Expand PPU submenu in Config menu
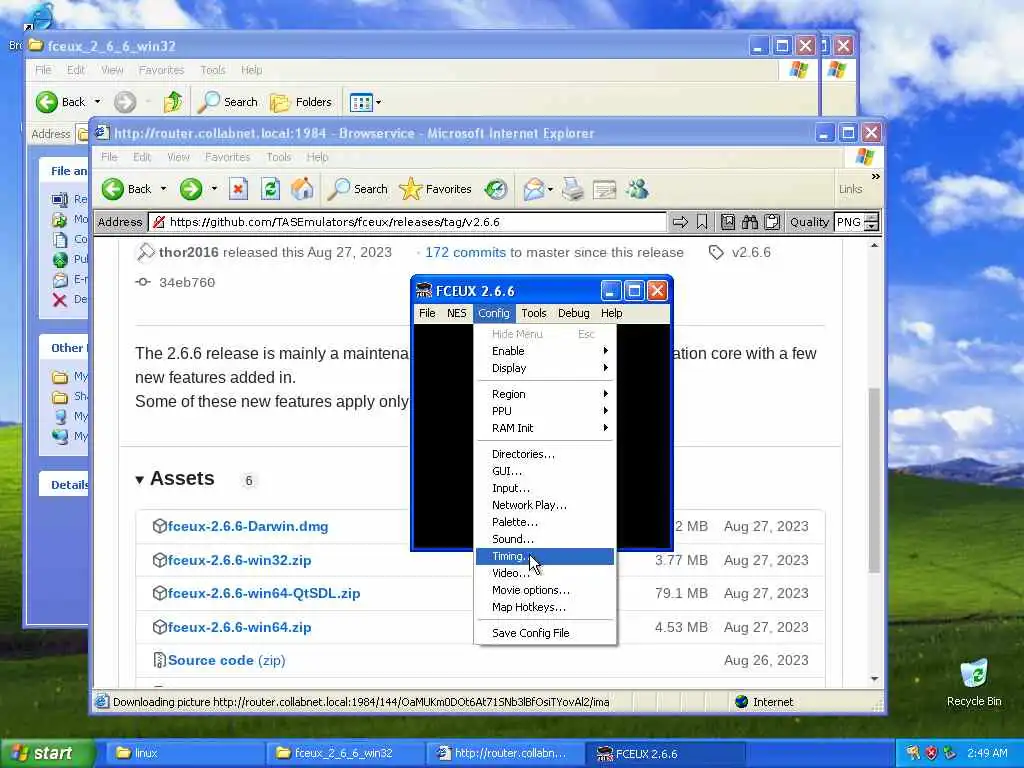The image size is (1024, 768). tap(545, 411)
